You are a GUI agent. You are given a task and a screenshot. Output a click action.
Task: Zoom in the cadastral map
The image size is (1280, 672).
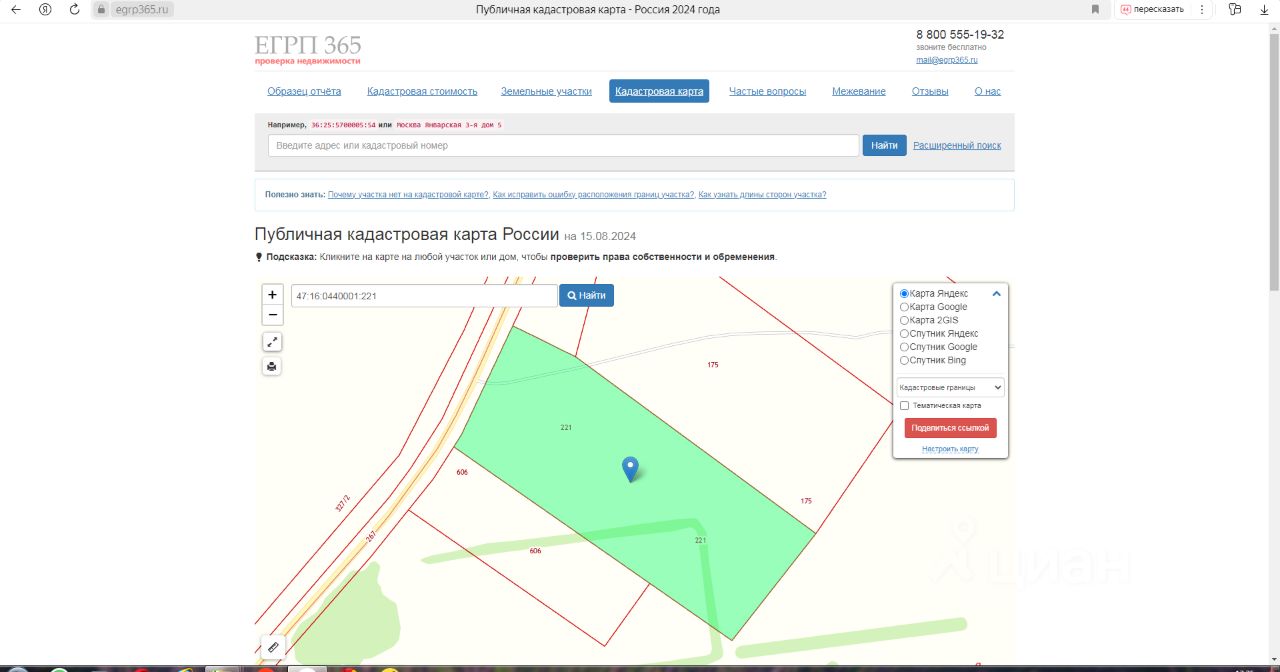coord(272,295)
